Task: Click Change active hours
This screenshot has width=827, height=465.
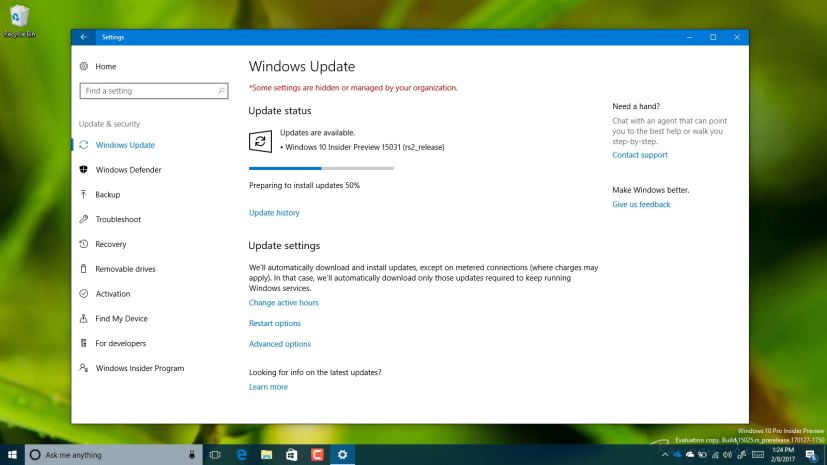Action: click(x=284, y=302)
